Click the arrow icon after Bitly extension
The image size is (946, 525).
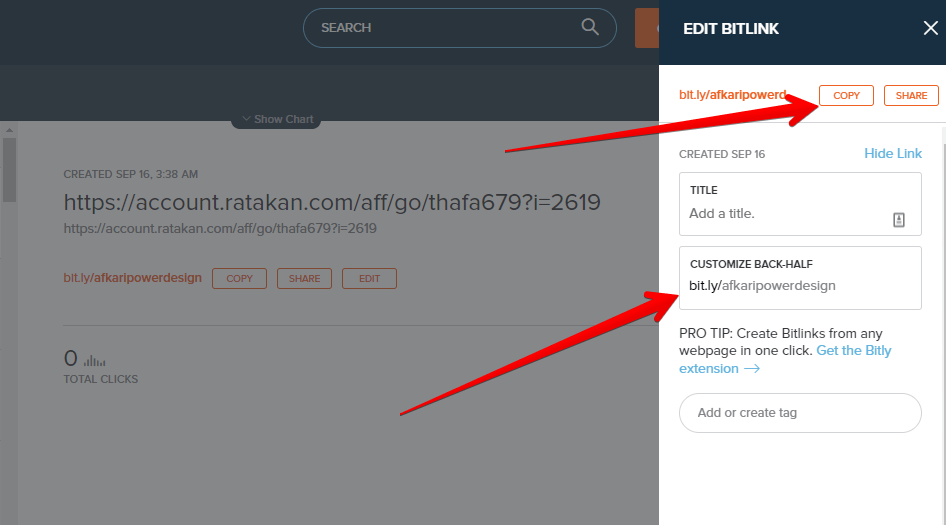(751, 369)
